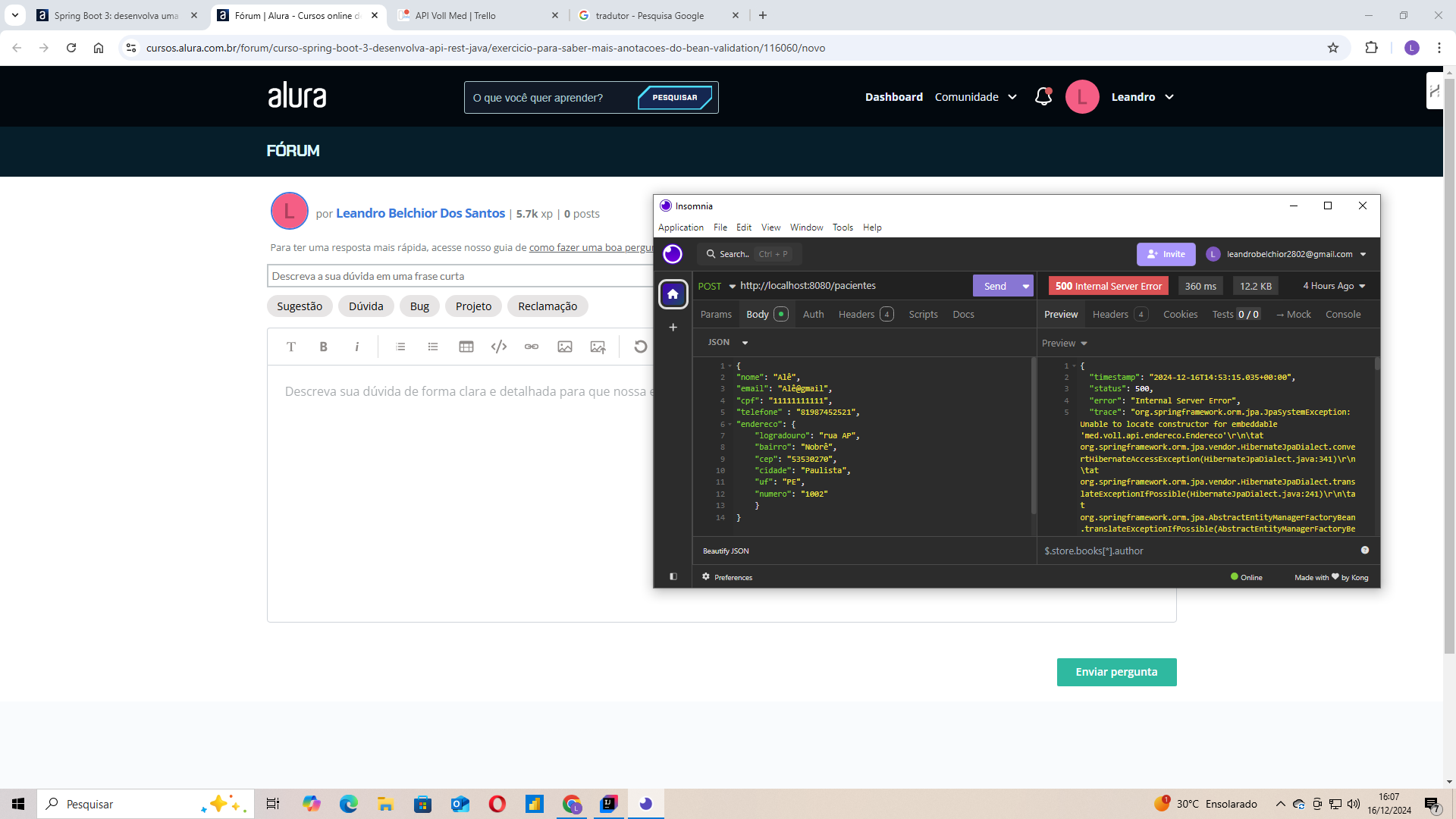1456x819 pixels.
Task: Open Microsoft Edge from the taskbar
Action: [349, 804]
